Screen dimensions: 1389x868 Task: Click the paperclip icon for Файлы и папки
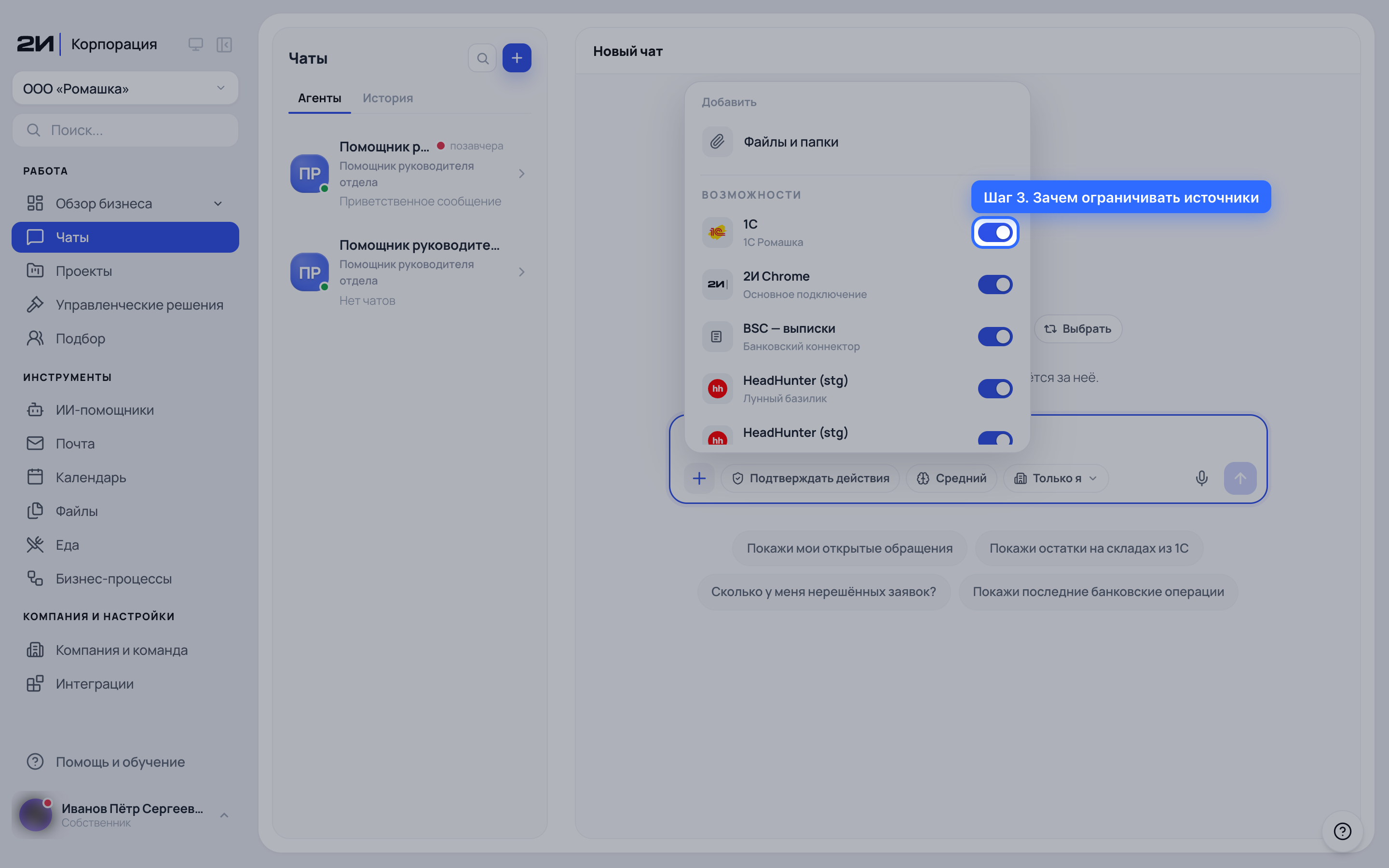(718, 142)
